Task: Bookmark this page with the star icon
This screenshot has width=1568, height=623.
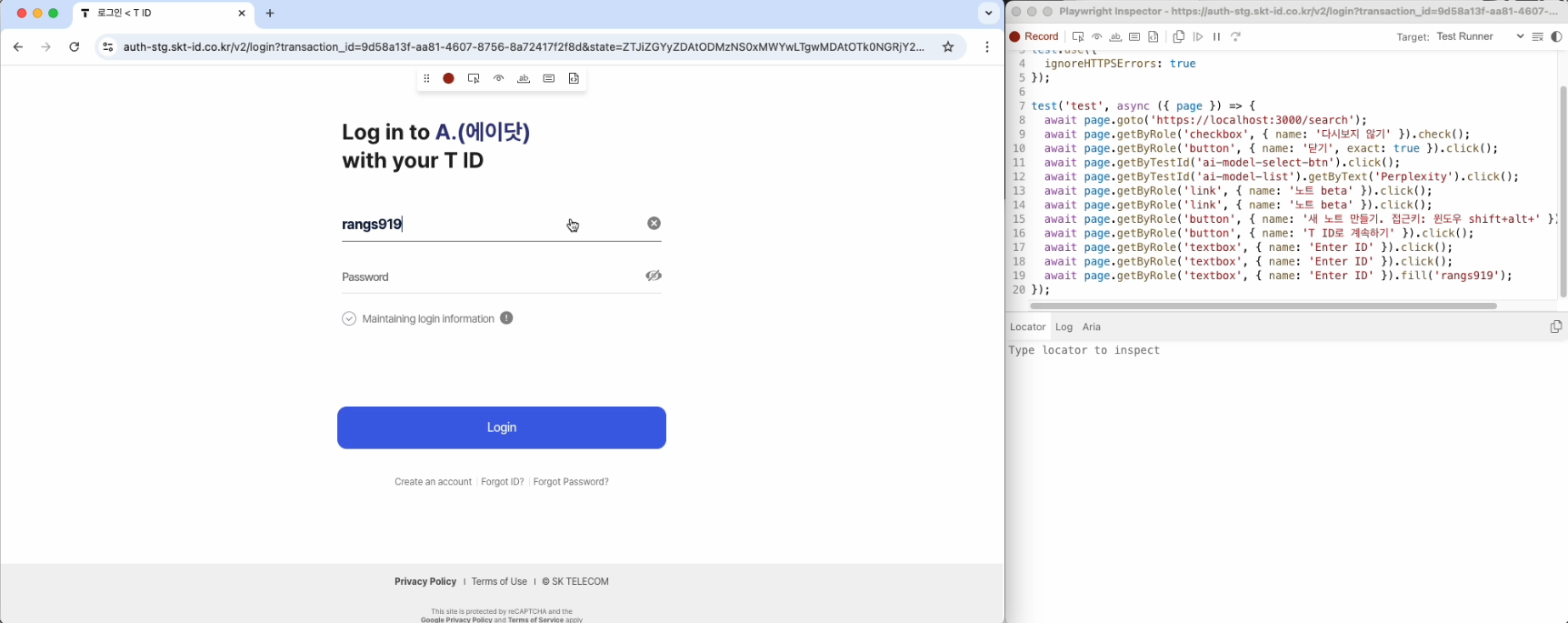Action: (x=948, y=47)
